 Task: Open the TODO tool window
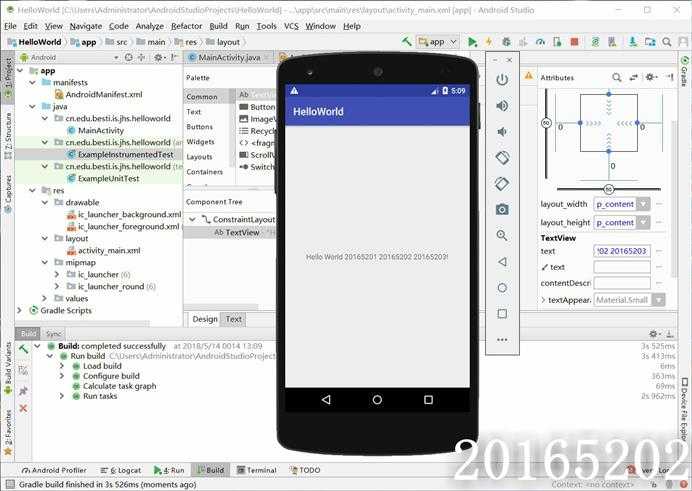click(x=305, y=470)
